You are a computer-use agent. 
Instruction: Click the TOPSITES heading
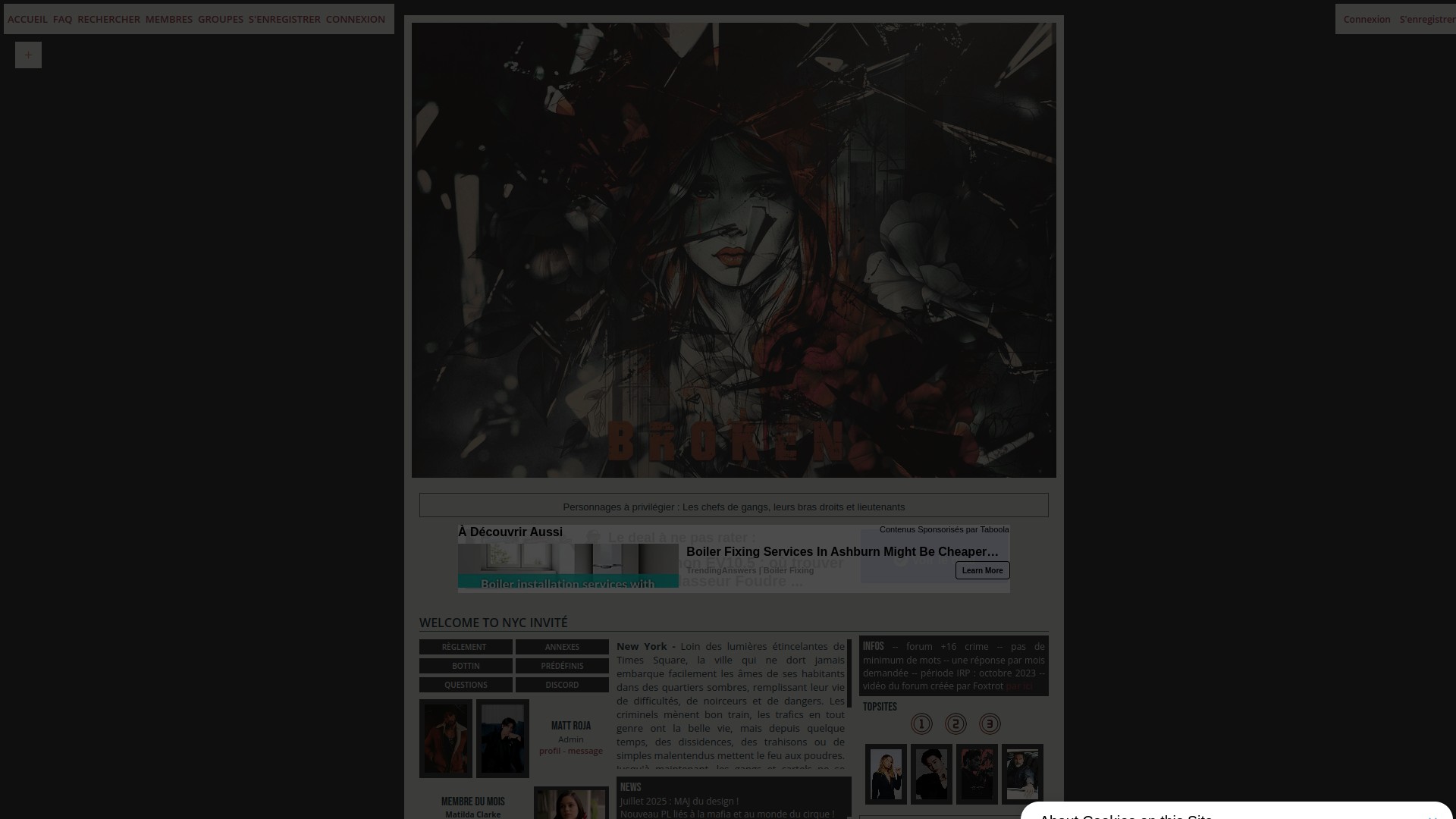[x=880, y=707]
